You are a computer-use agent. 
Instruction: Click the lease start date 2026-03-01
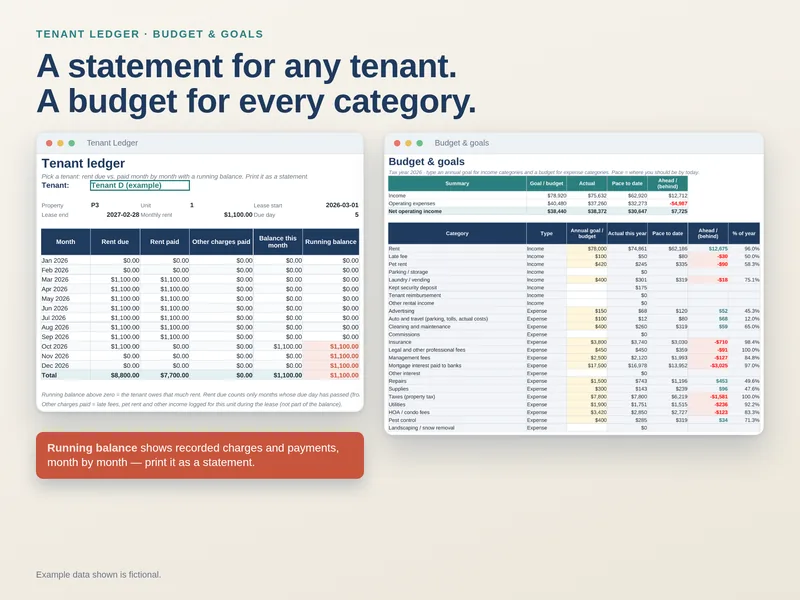[342, 205]
